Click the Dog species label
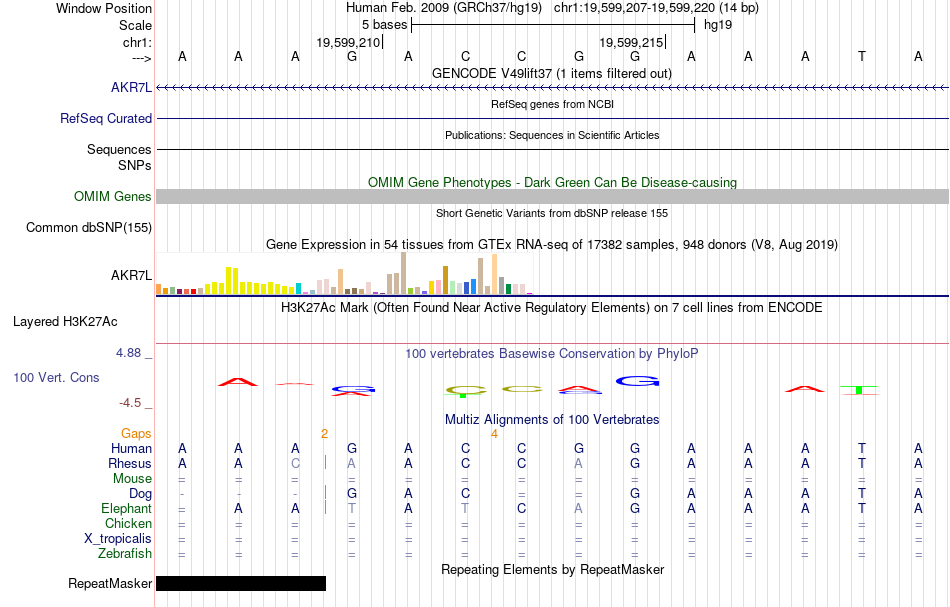950x607 pixels. 140,494
